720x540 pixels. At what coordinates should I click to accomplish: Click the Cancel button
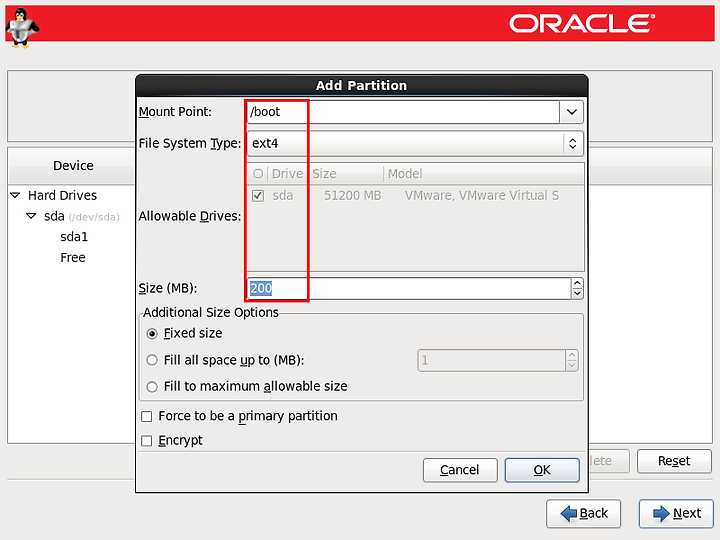pyautogui.click(x=460, y=470)
